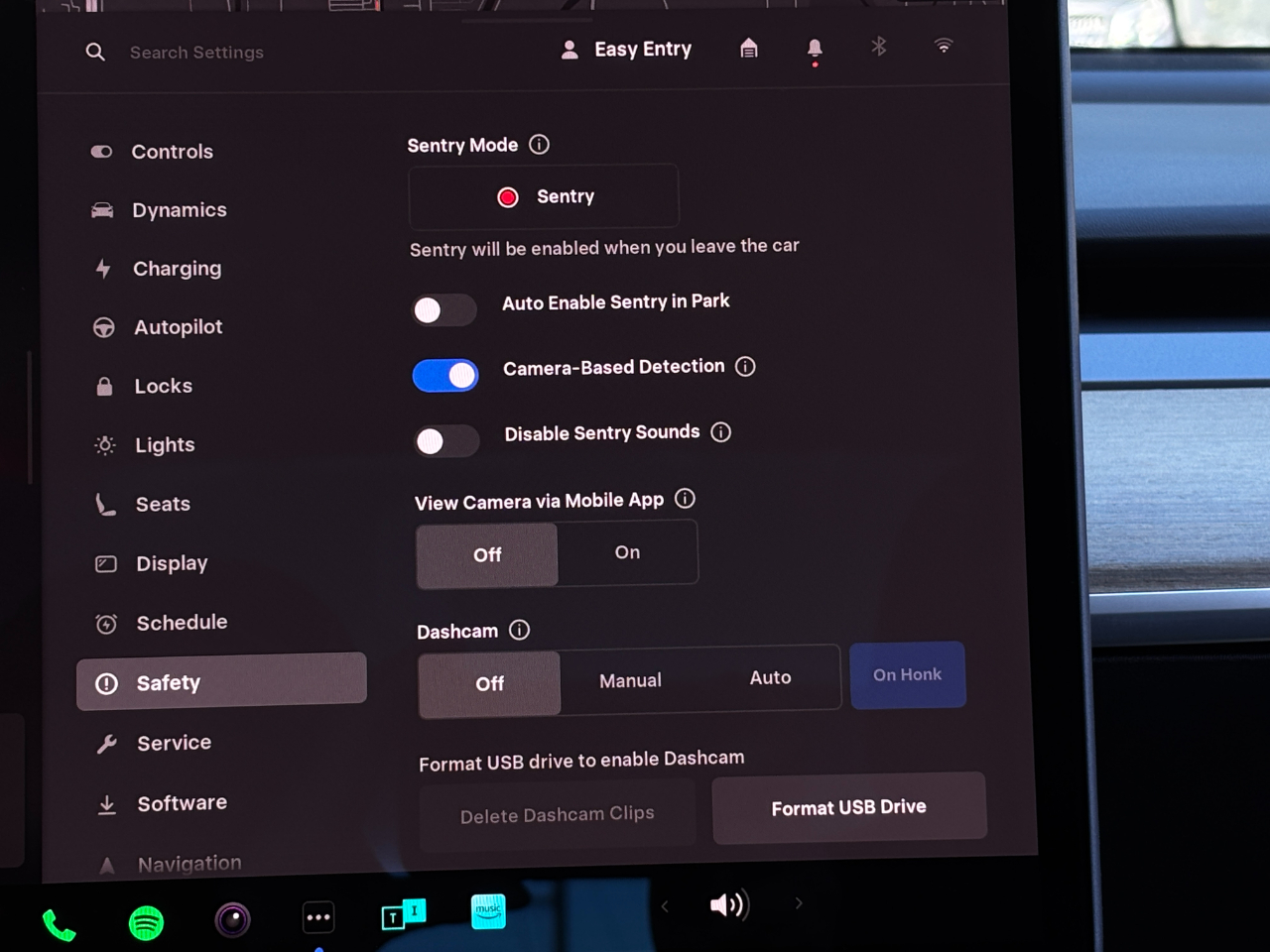
Task: Go to the Display settings section
Action: coord(172,563)
